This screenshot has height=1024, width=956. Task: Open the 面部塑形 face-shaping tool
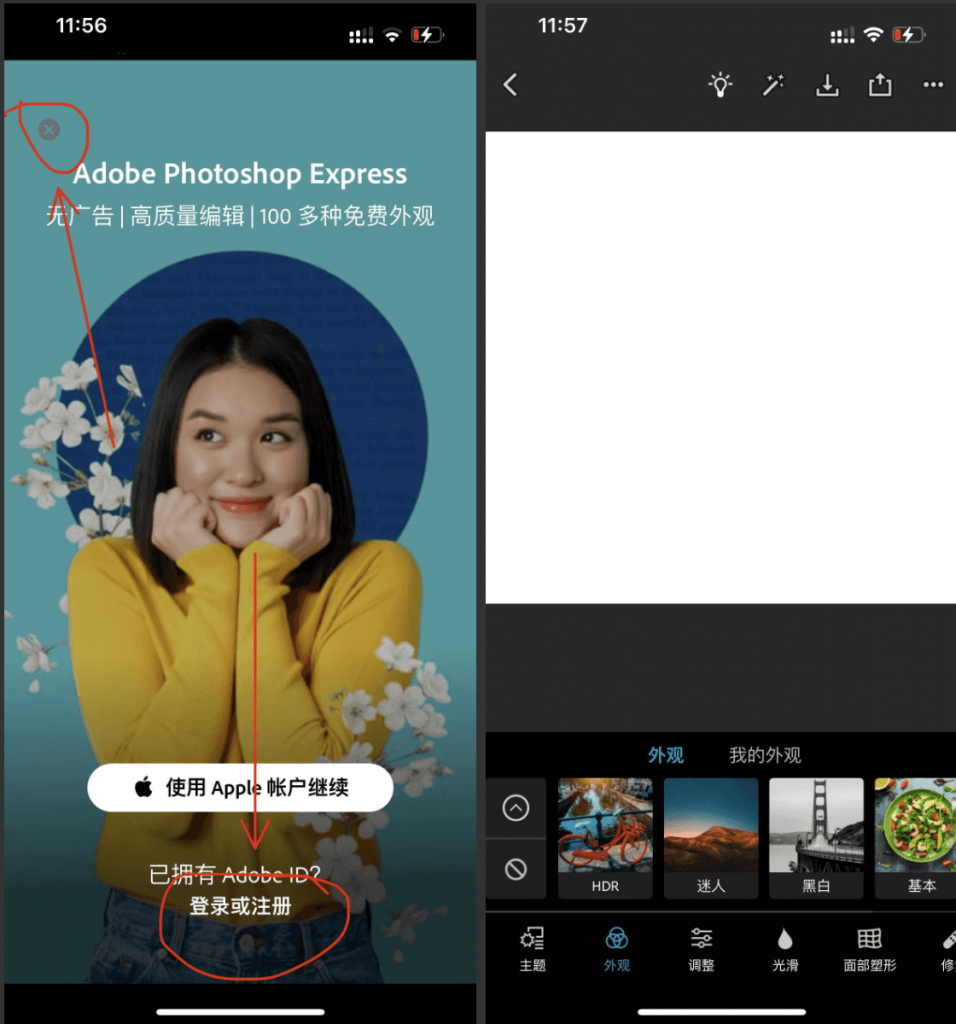(x=870, y=949)
